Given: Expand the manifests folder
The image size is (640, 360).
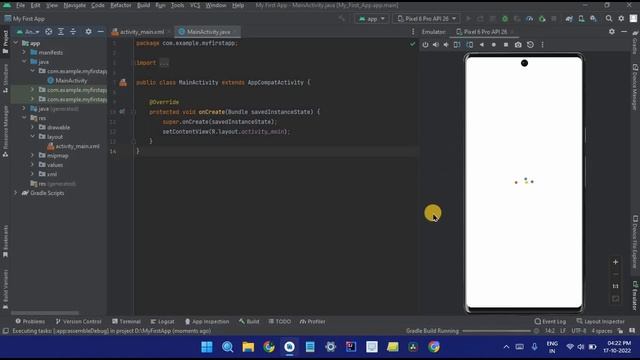Looking at the screenshot, I should point(24,52).
